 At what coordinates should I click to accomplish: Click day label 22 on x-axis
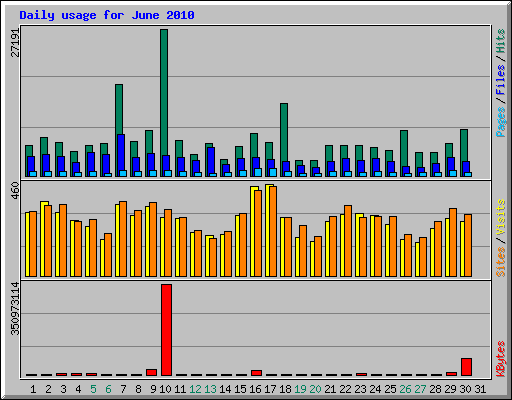pos(345,389)
